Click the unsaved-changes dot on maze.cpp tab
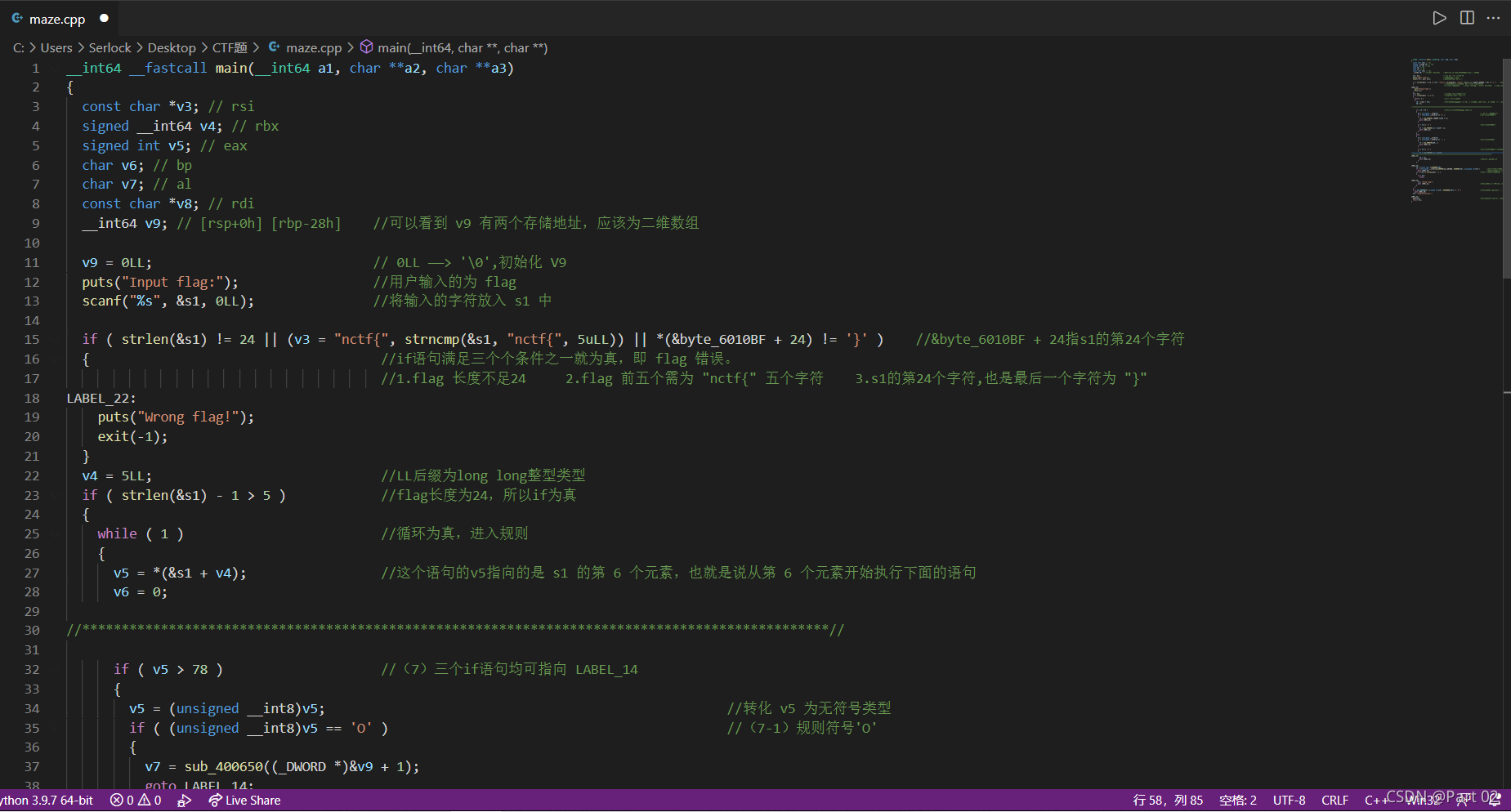Image resolution: width=1511 pixels, height=812 pixels. click(104, 17)
